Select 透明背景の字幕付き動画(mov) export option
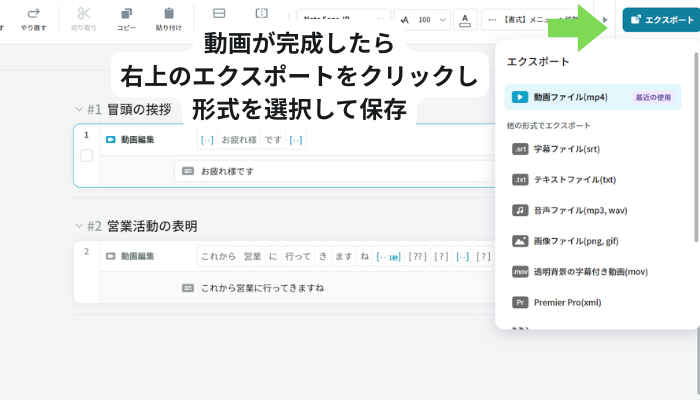The image size is (700, 400). click(593, 271)
